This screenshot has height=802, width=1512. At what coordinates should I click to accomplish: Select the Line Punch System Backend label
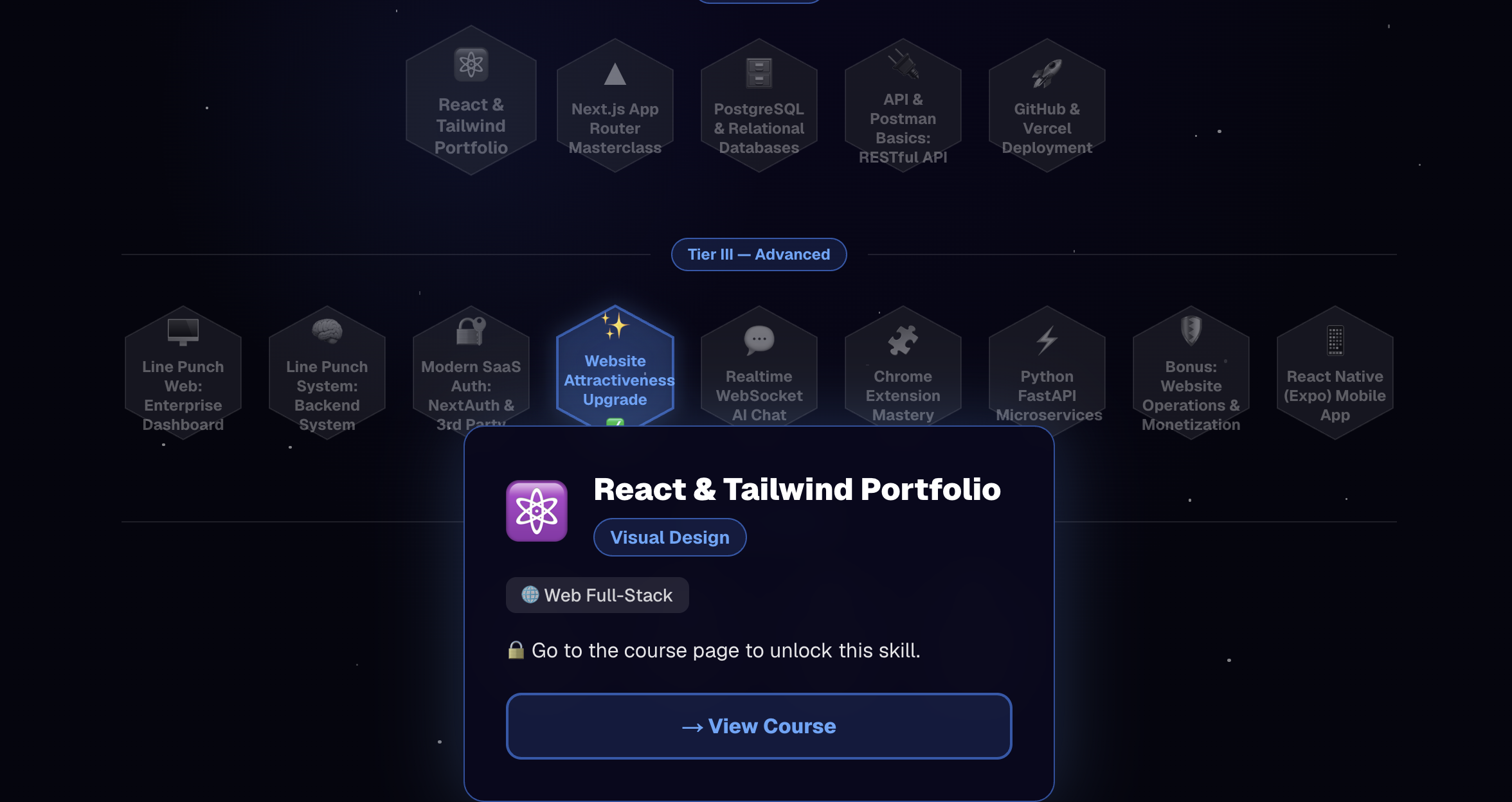click(x=327, y=396)
